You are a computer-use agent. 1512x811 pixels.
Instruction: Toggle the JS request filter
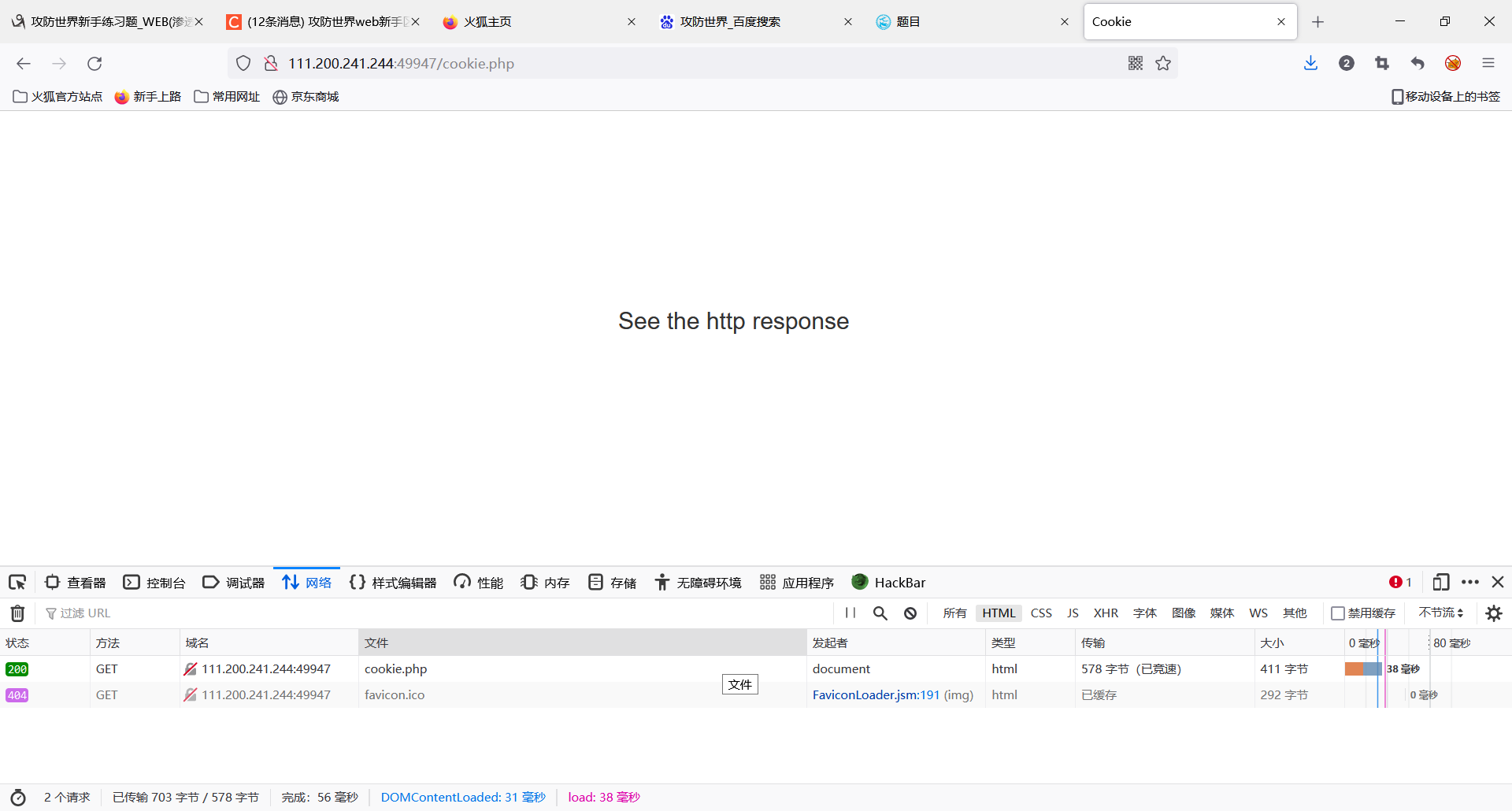tap(1073, 613)
